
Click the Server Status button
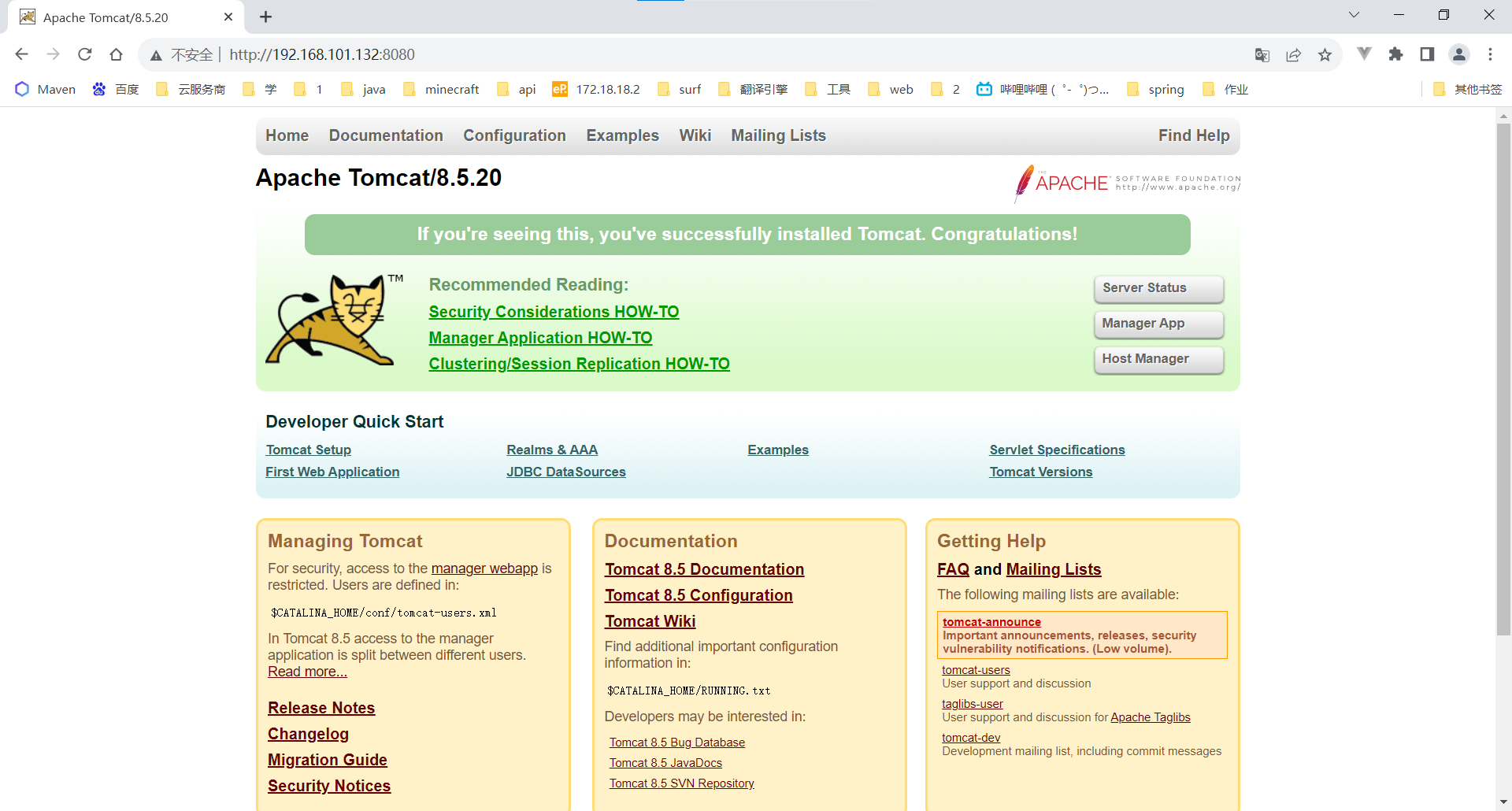tap(1159, 288)
